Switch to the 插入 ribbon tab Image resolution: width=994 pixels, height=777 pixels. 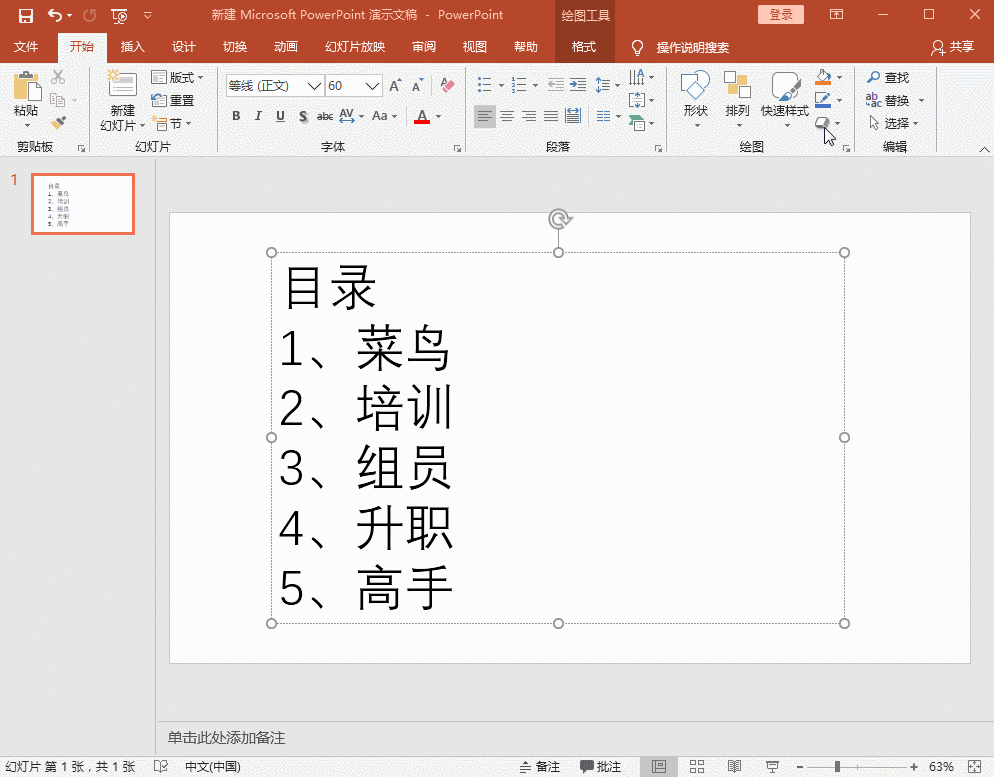(134, 46)
